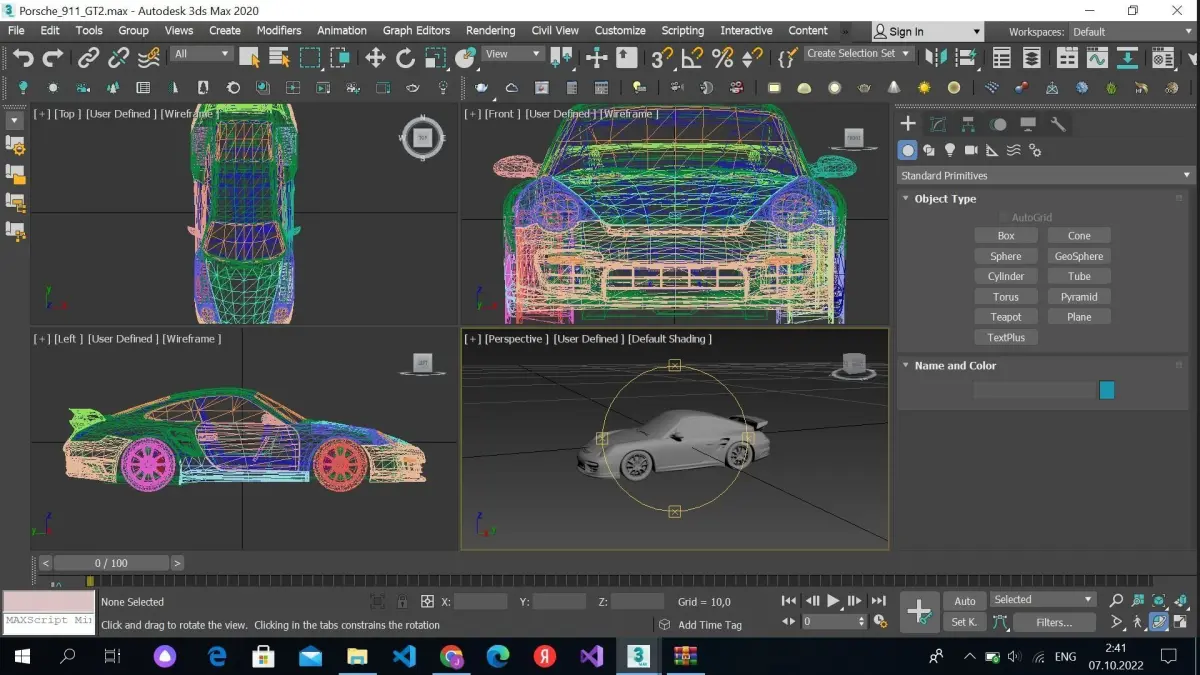Switch to the Motion panel tab
This screenshot has height=675, width=1200.
[998, 124]
